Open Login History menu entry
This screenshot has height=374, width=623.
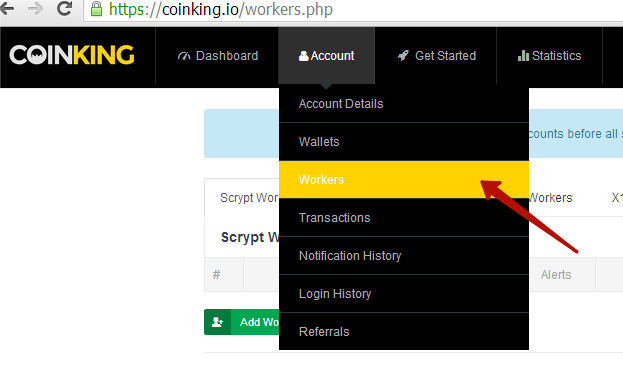coord(404,294)
